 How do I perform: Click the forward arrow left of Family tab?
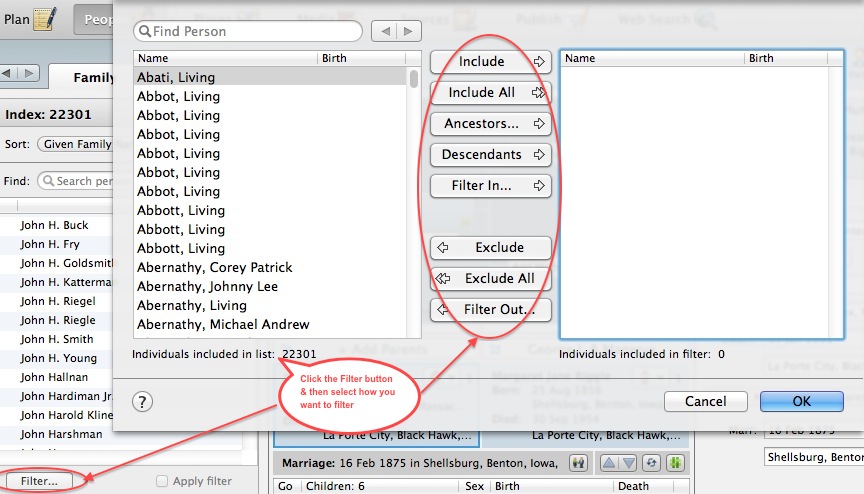(29, 73)
